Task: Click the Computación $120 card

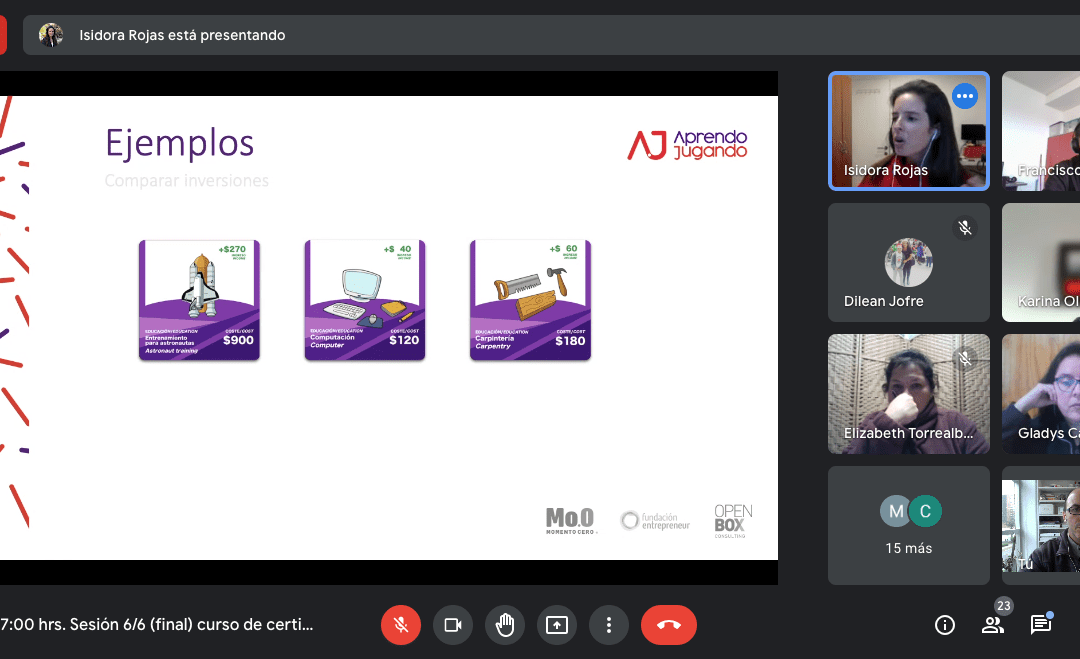Action: point(365,300)
